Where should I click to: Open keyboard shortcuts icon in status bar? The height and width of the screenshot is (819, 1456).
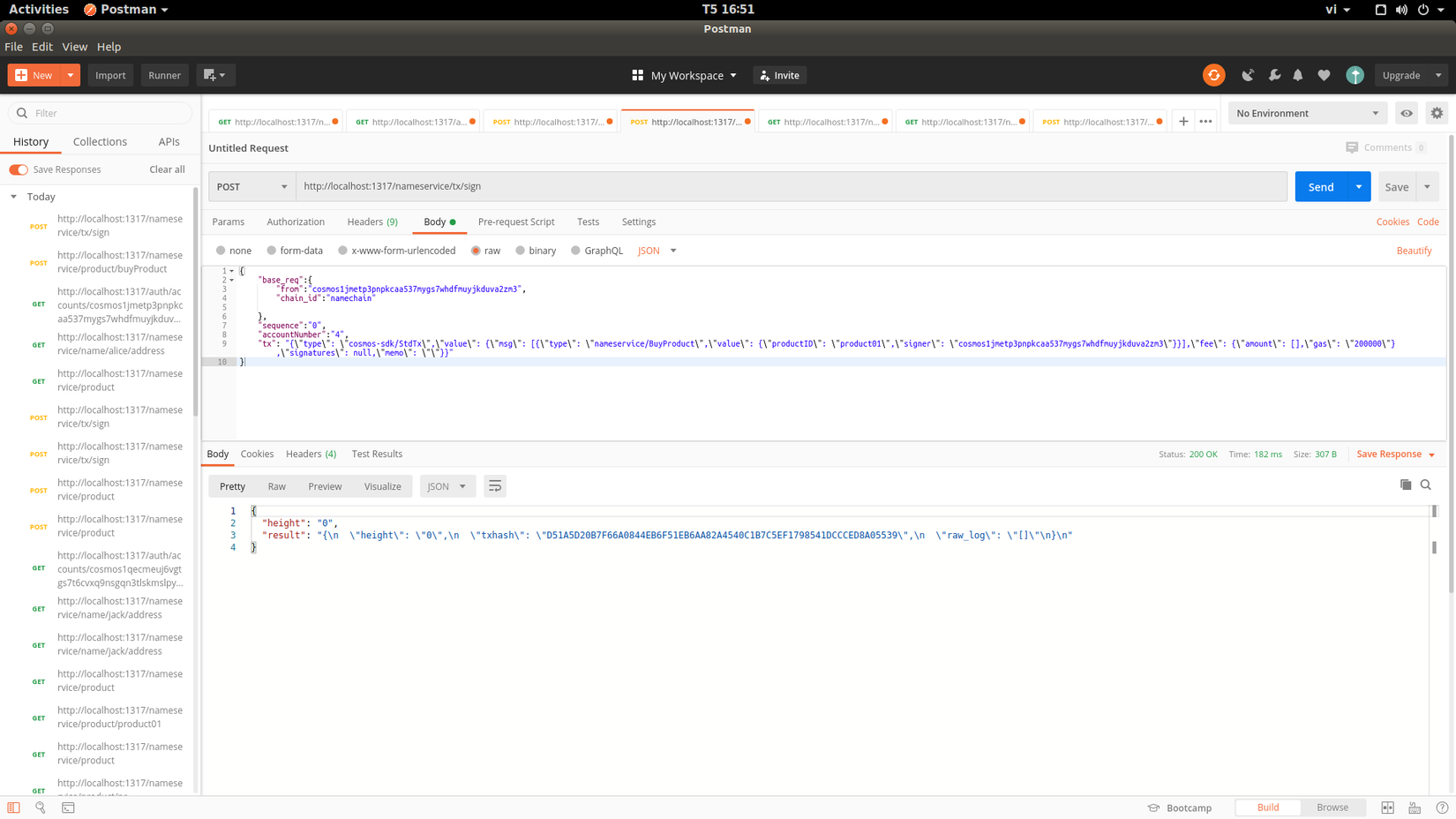tap(1415, 808)
